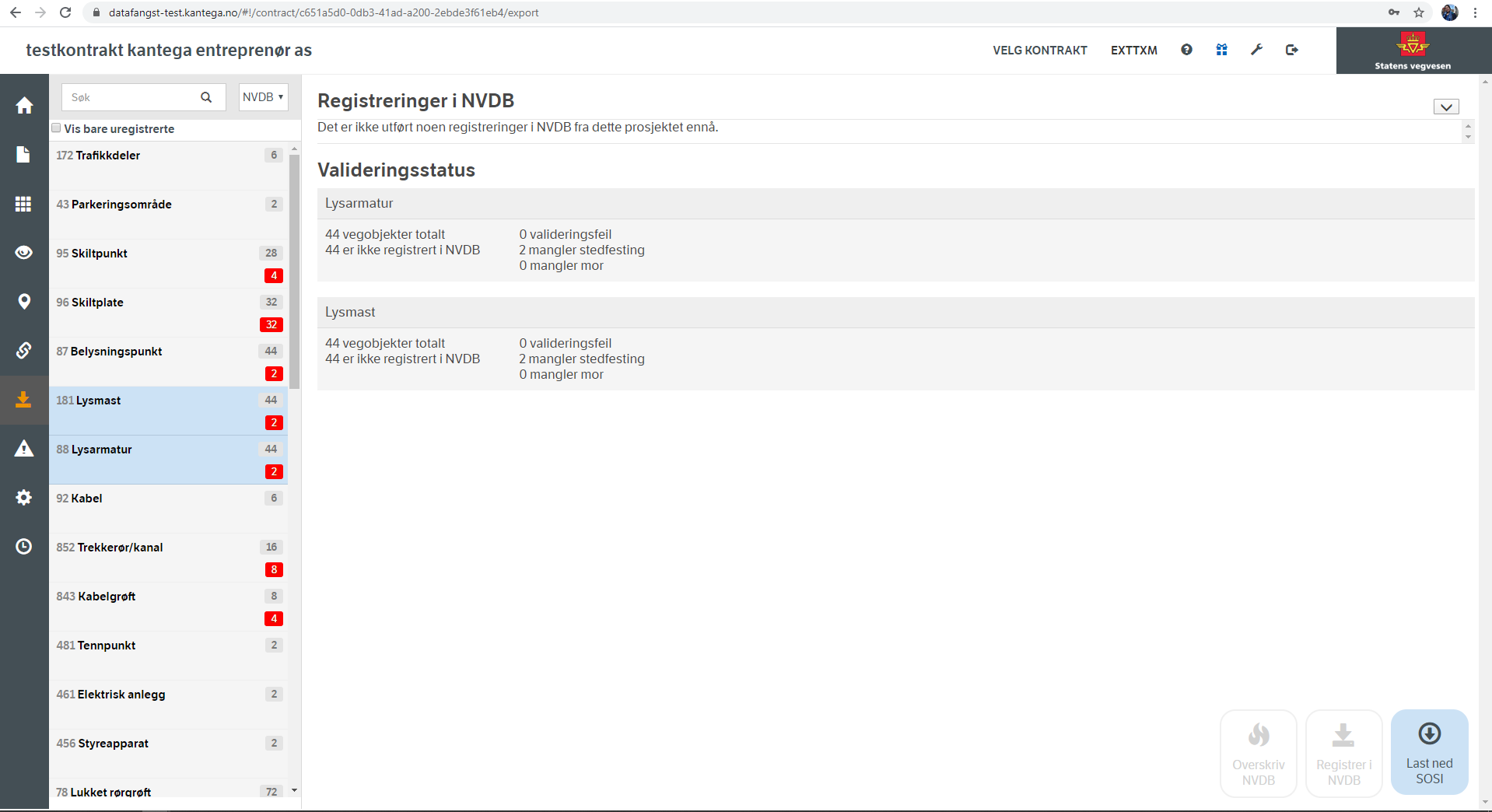Click the Registrer i NVDB button
1492x812 pixels.
click(x=1343, y=754)
